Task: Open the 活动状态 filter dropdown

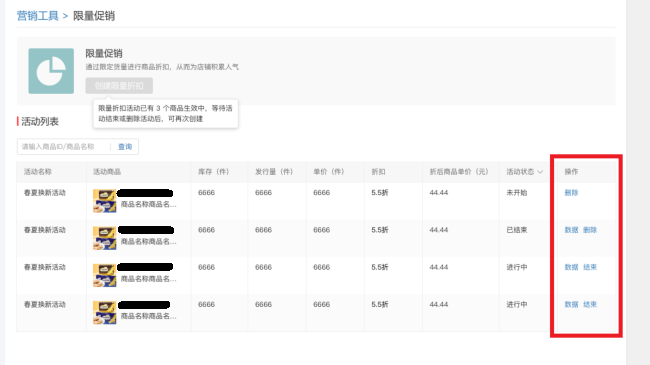Action: pos(524,171)
